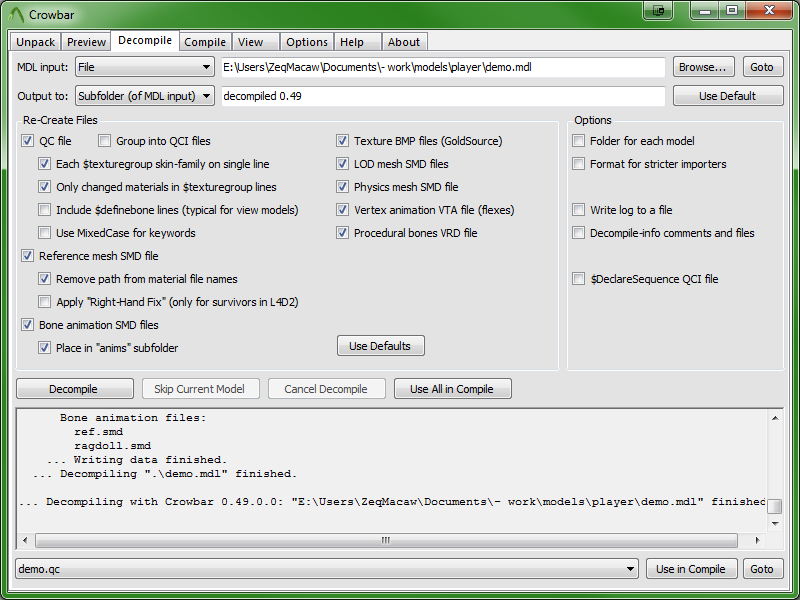Start the Decompile button

coord(74,388)
